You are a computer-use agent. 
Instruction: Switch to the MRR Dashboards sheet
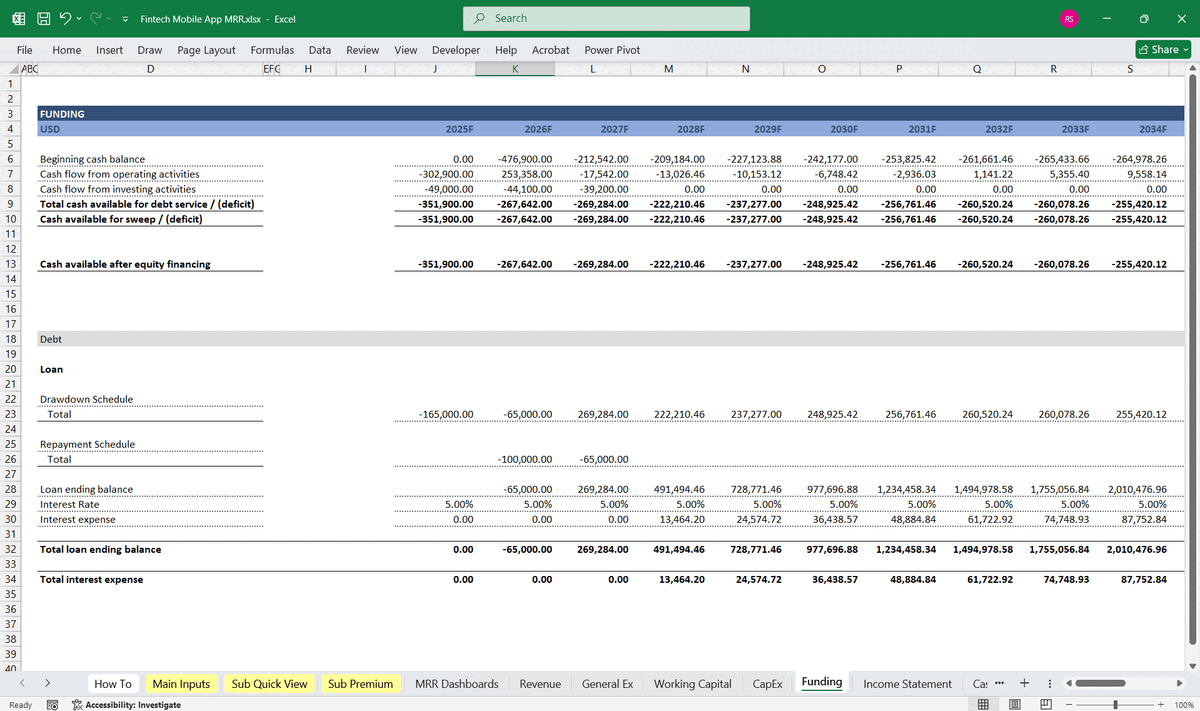pyautogui.click(x=456, y=683)
